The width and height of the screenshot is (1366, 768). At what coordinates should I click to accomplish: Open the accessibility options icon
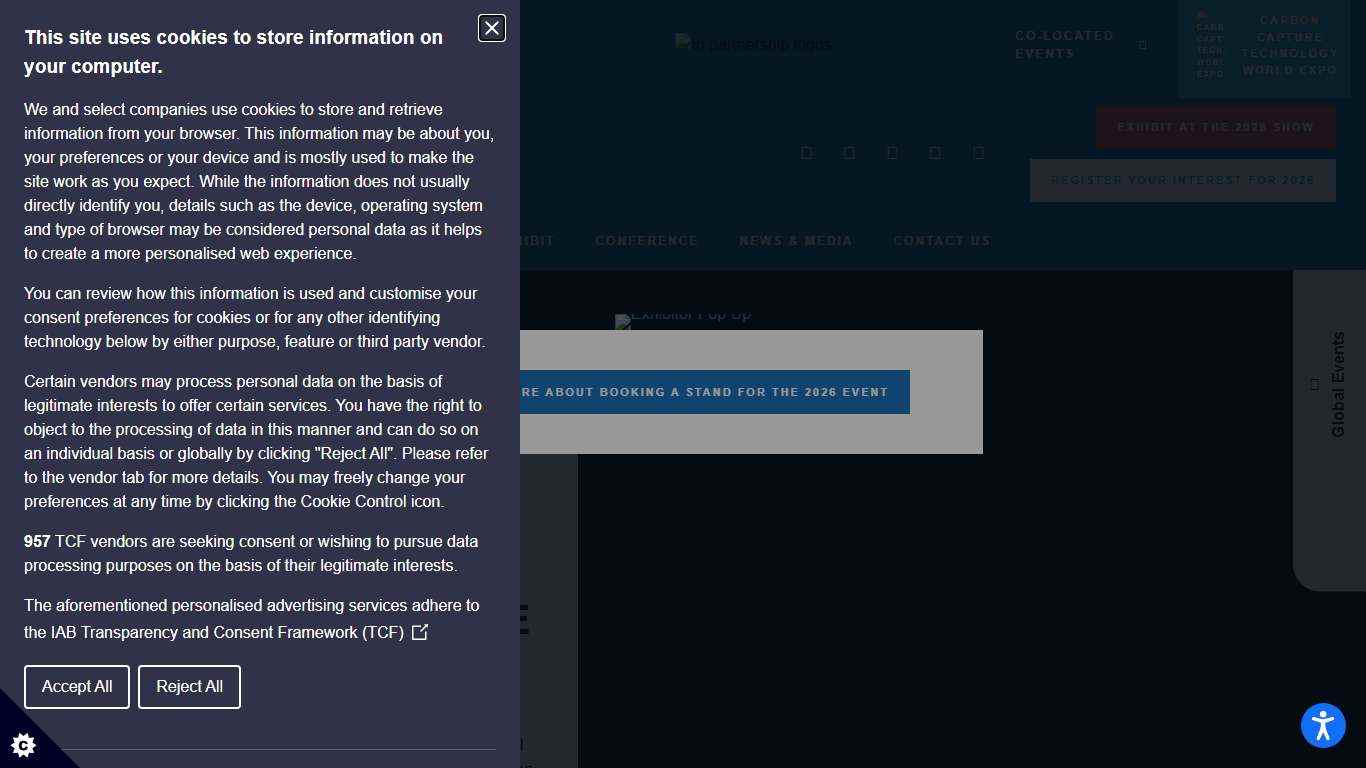click(x=1323, y=725)
